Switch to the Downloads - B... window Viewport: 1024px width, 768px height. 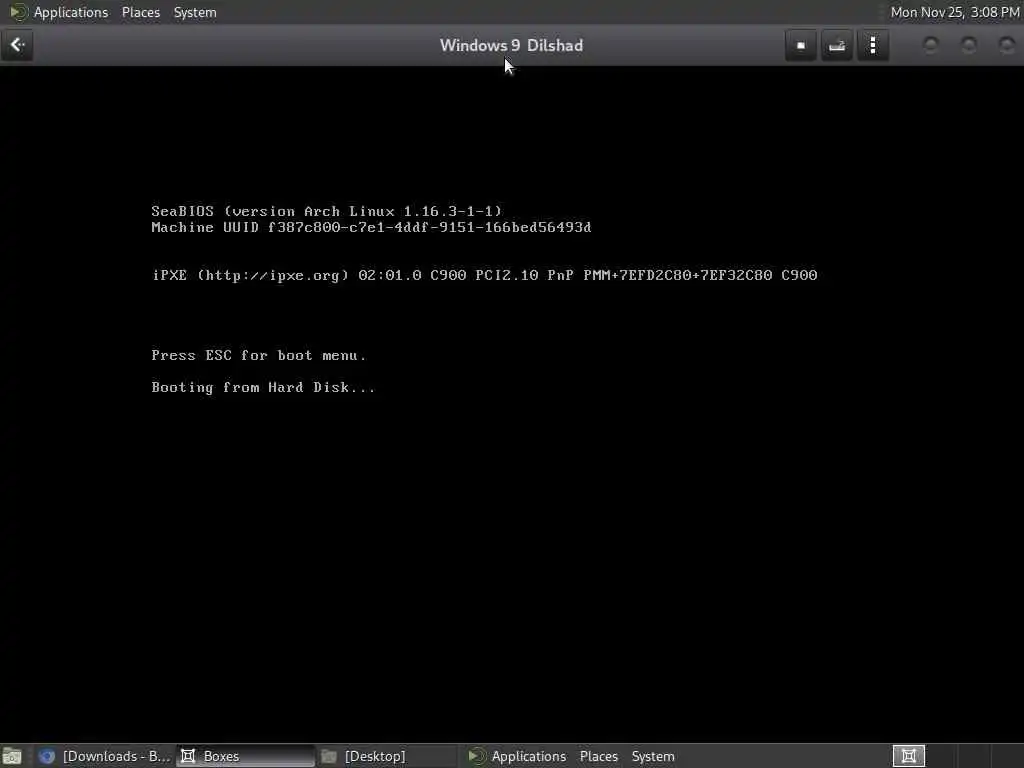pos(104,756)
